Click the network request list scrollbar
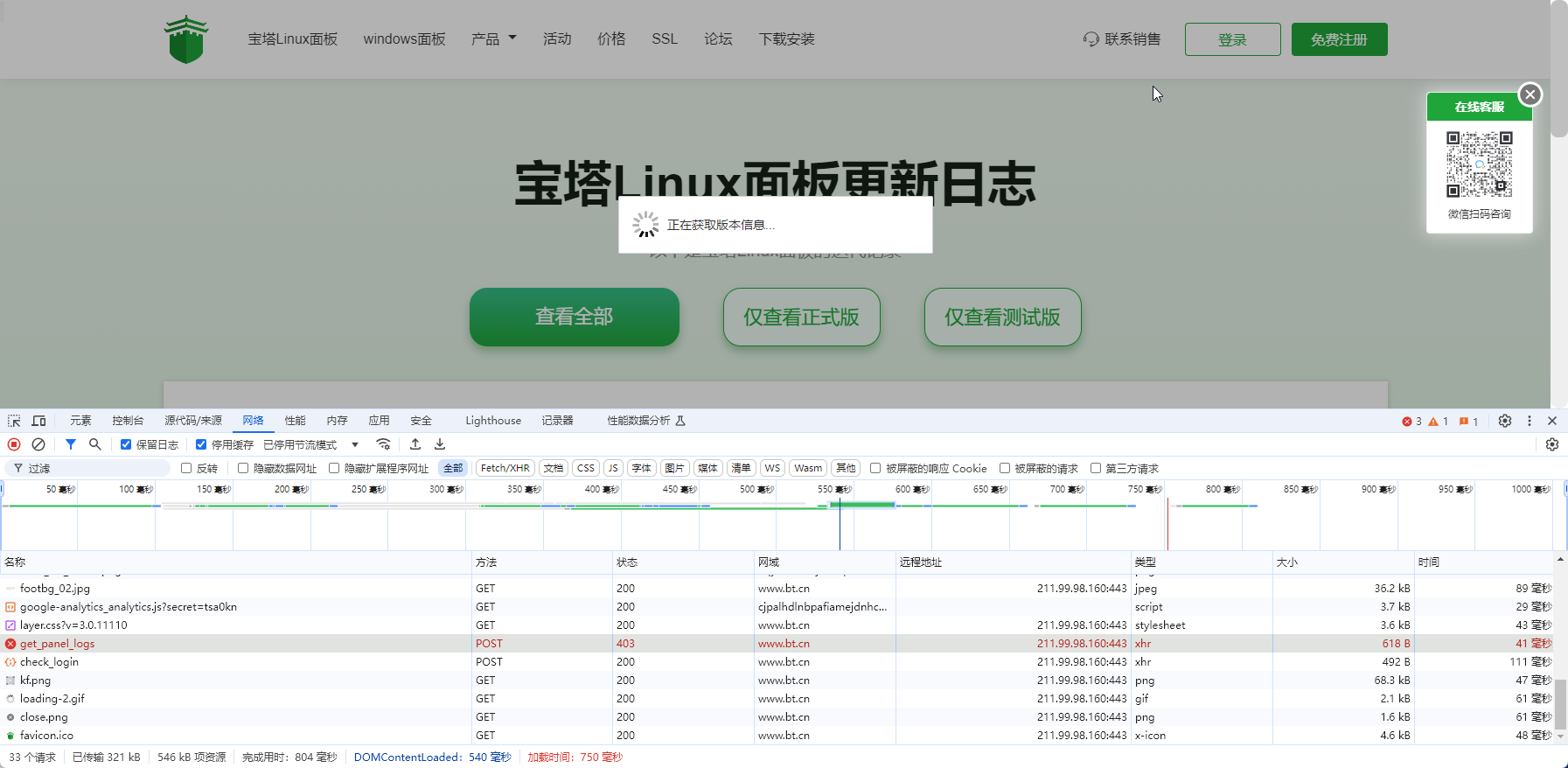Viewport: 1568px width, 768px height. pos(1560,703)
